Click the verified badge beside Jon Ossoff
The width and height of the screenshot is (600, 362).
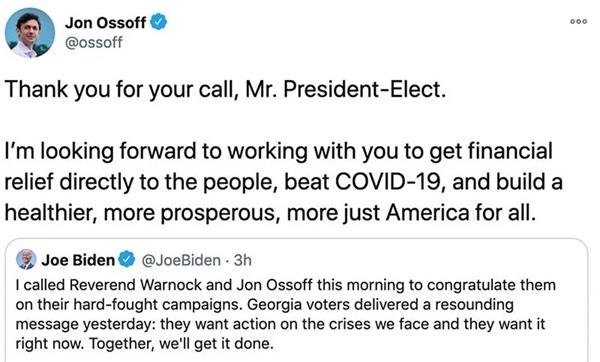point(158,22)
